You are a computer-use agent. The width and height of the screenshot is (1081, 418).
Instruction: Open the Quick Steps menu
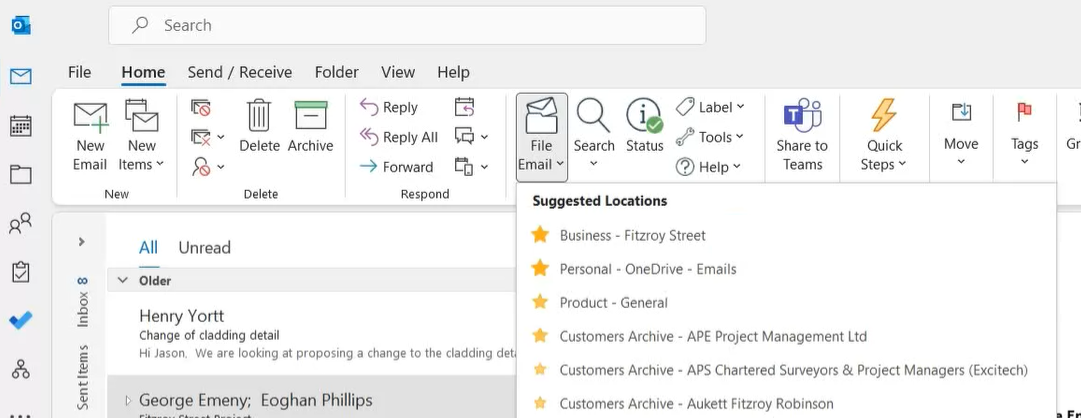tap(884, 135)
